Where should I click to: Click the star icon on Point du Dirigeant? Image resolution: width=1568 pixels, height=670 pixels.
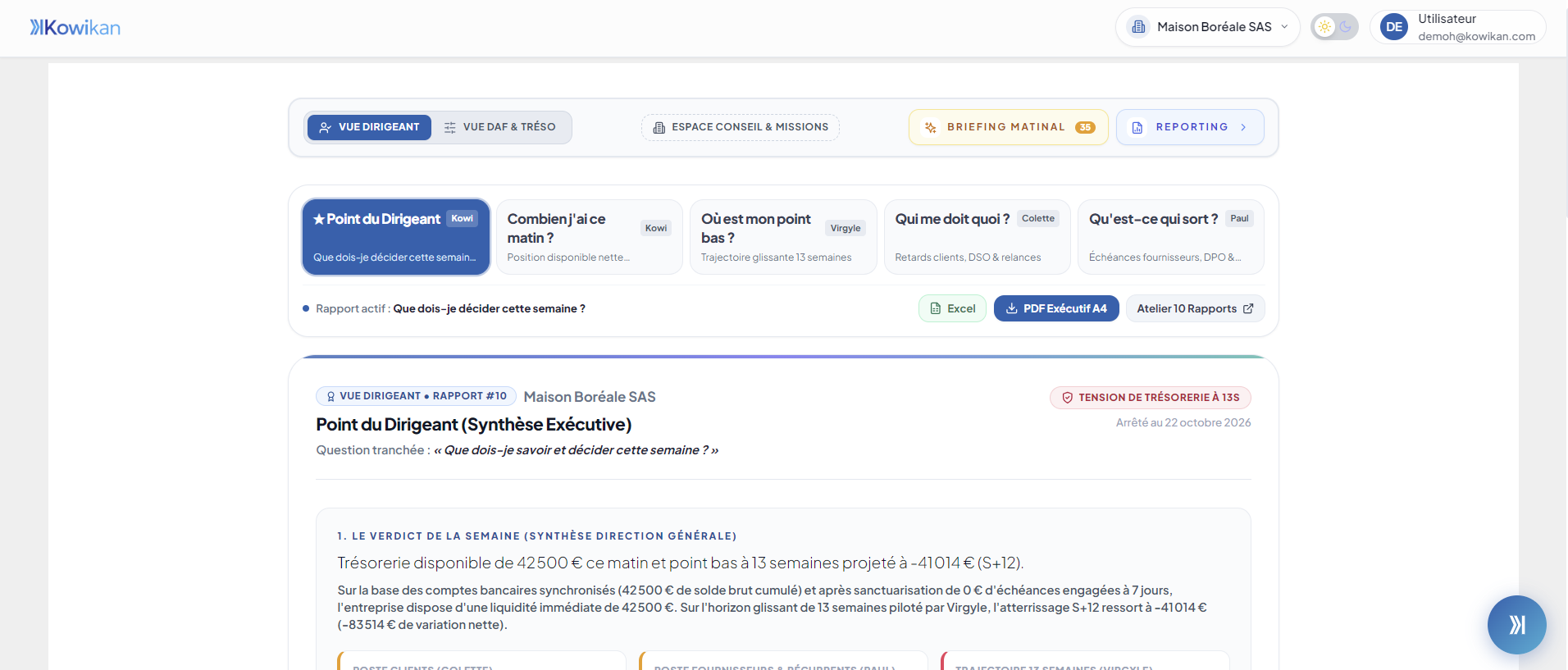(319, 219)
